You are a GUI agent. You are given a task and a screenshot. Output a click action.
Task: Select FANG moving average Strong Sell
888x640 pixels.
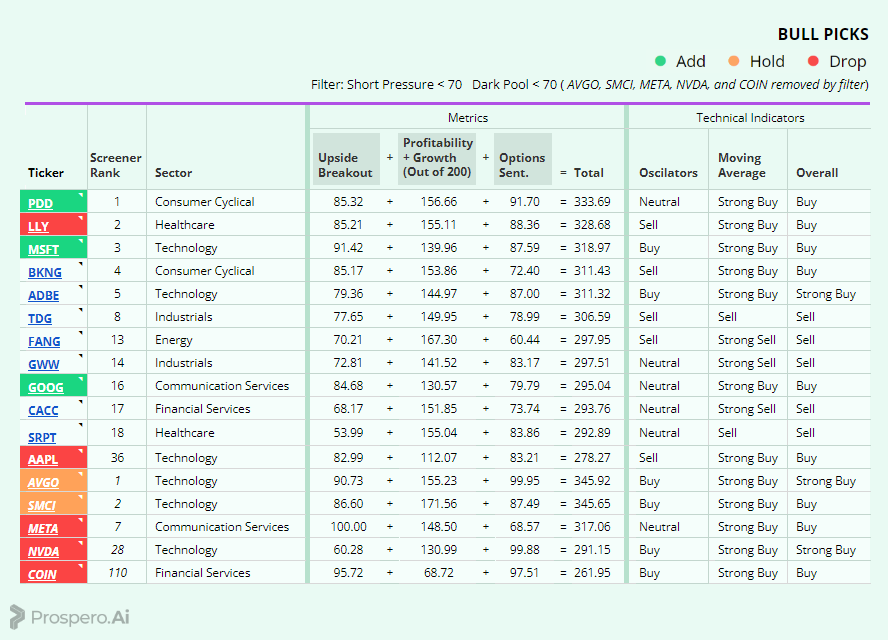(746, 340)
